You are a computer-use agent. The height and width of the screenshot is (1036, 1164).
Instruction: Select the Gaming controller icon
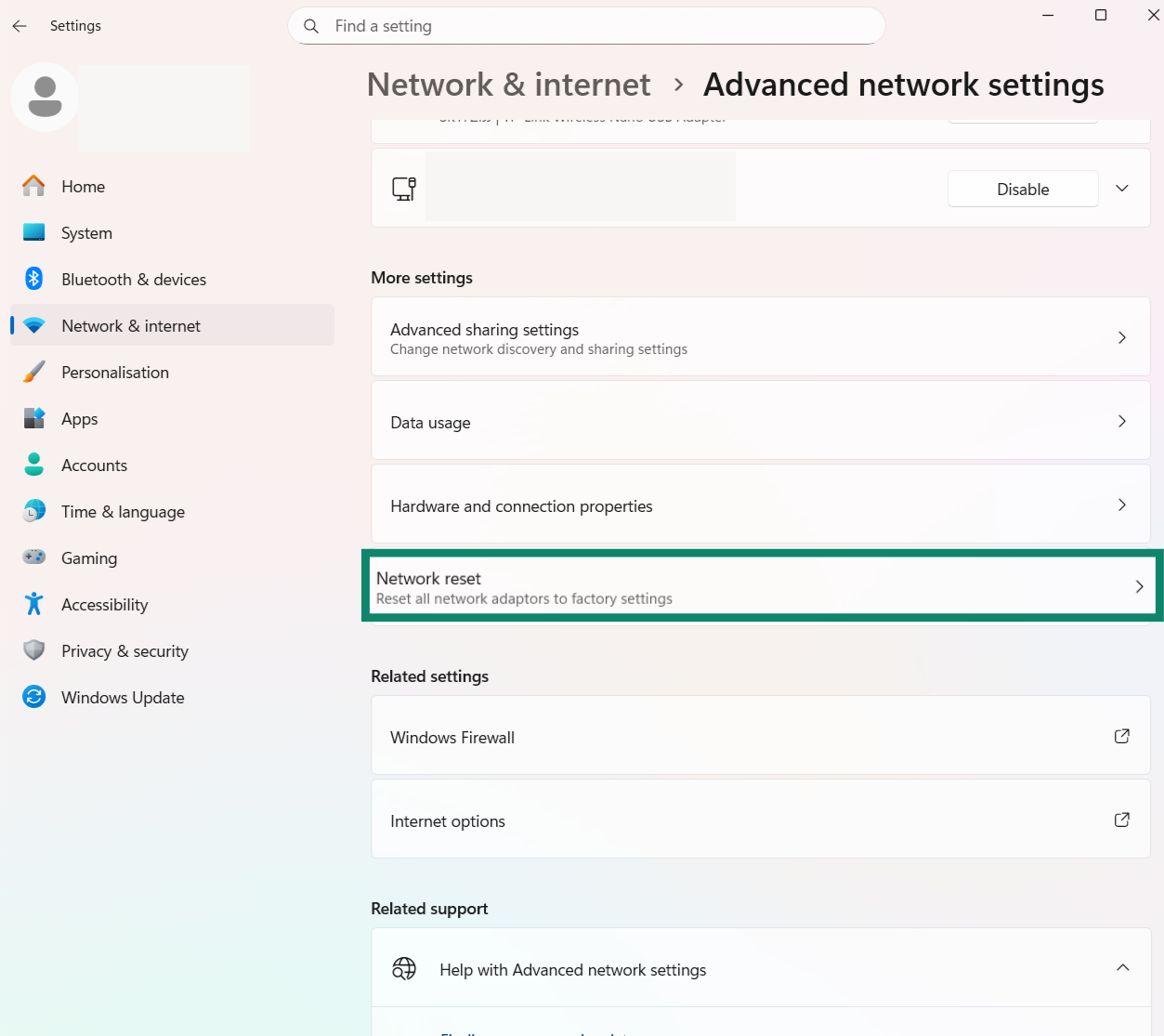(x=33, y=557)
